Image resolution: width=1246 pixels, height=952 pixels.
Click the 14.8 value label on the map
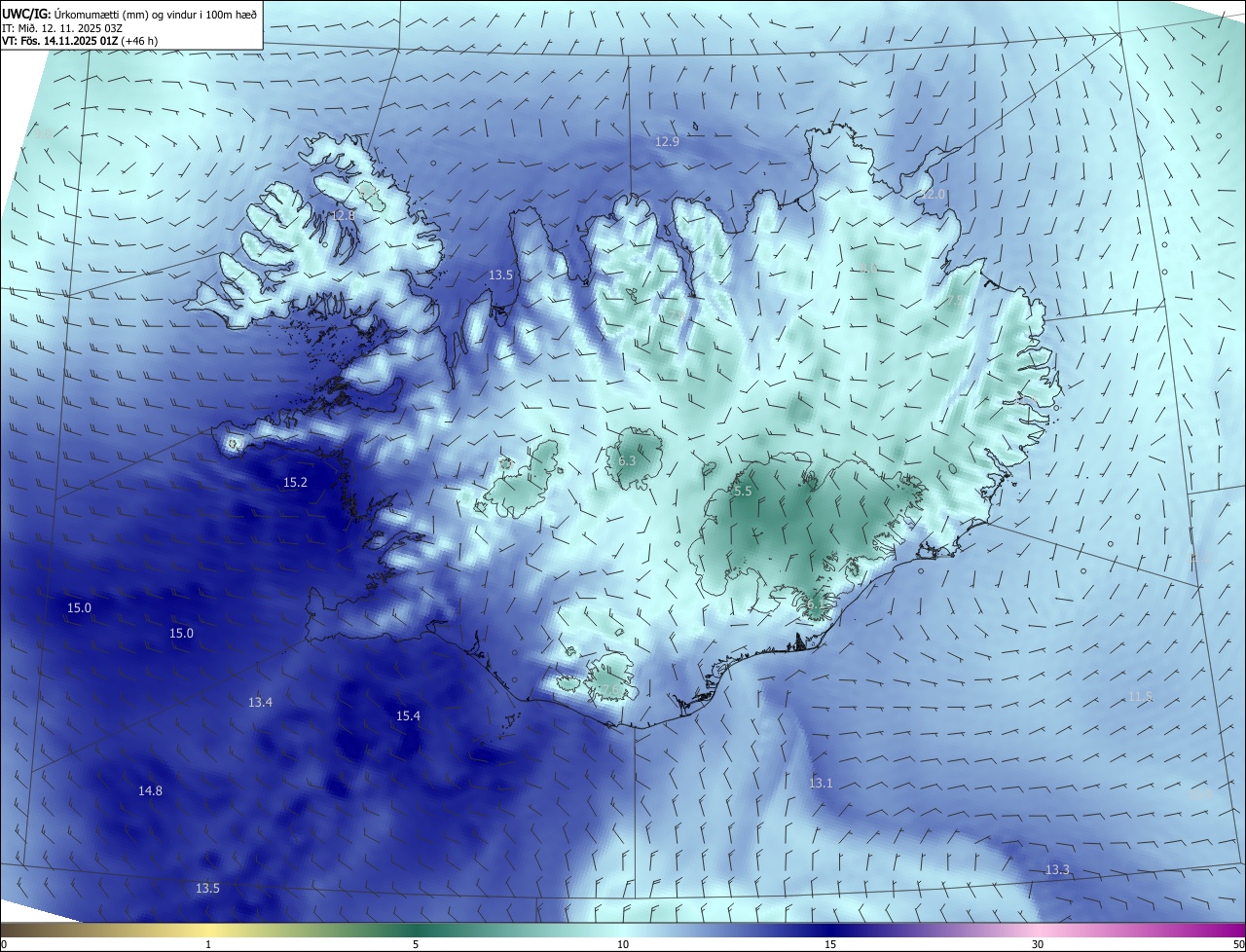tap(150, 791)
